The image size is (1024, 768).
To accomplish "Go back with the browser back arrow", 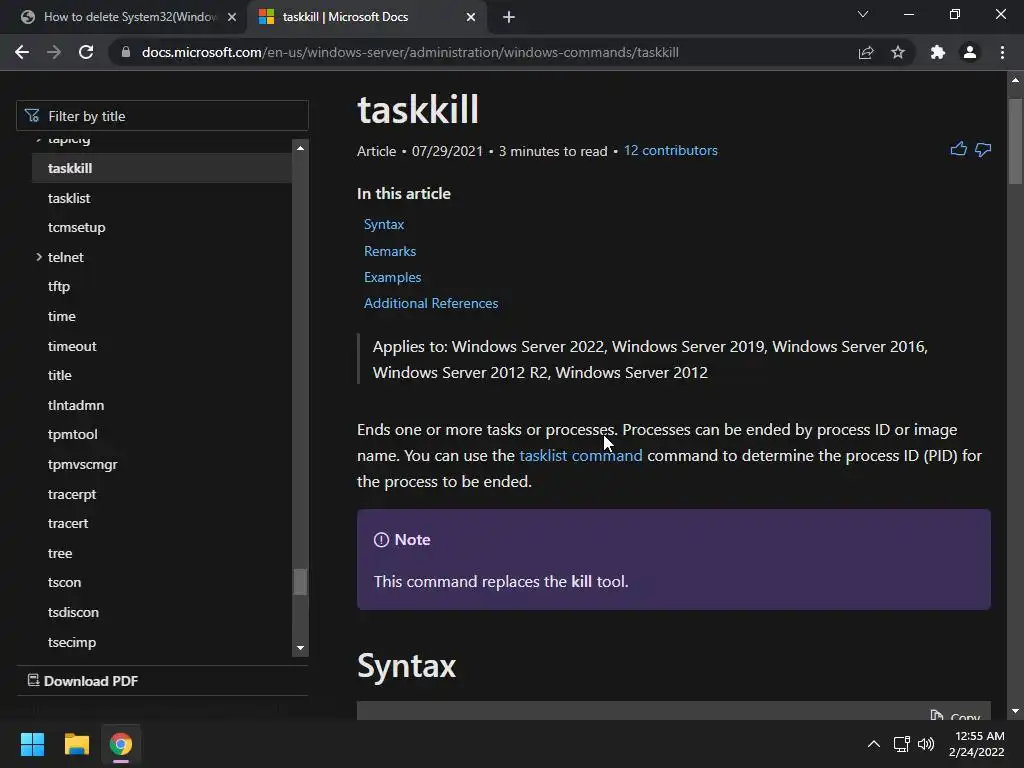I will click(22, 52).
